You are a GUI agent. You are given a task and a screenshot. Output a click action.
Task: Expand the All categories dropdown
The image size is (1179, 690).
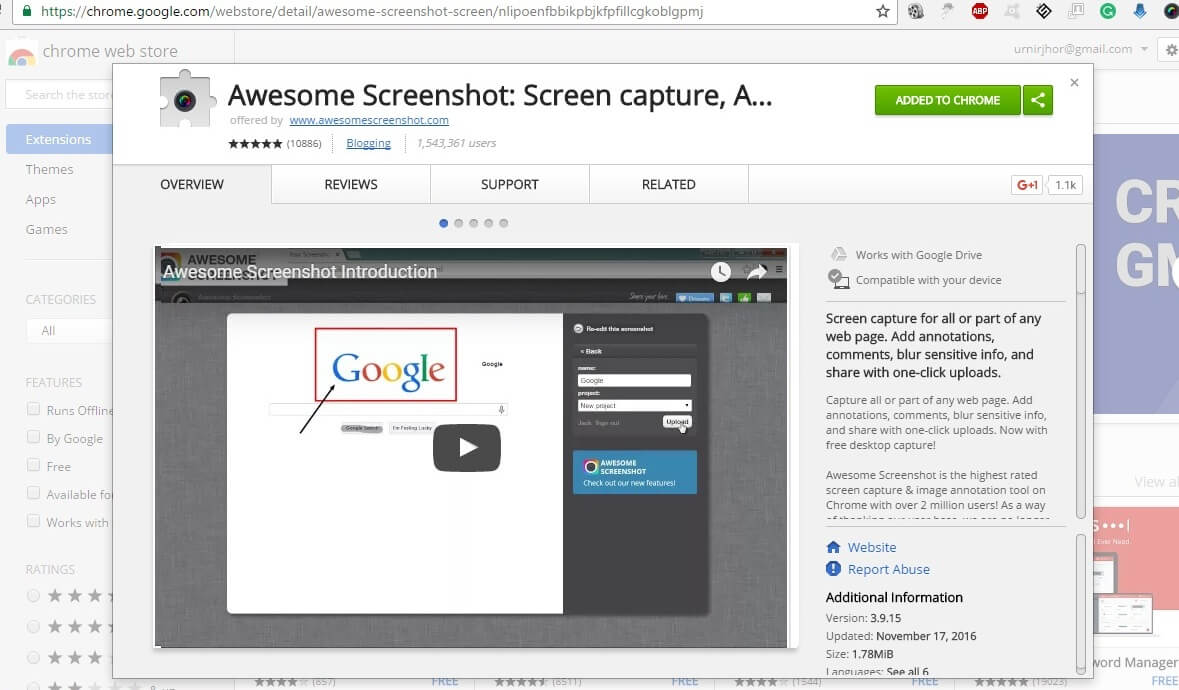point(70,331)
